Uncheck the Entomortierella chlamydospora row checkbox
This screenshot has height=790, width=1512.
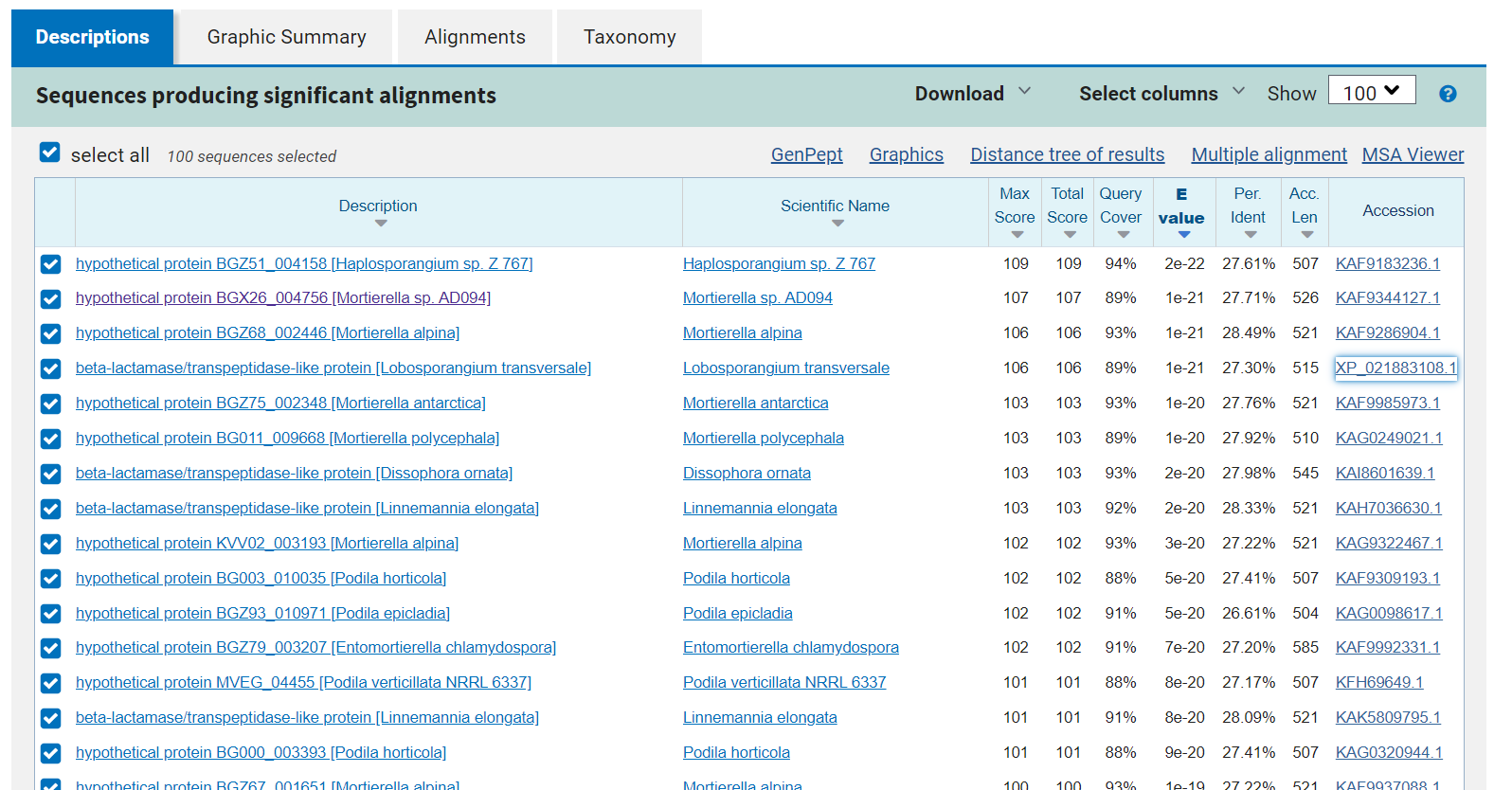tap(51, 649)
